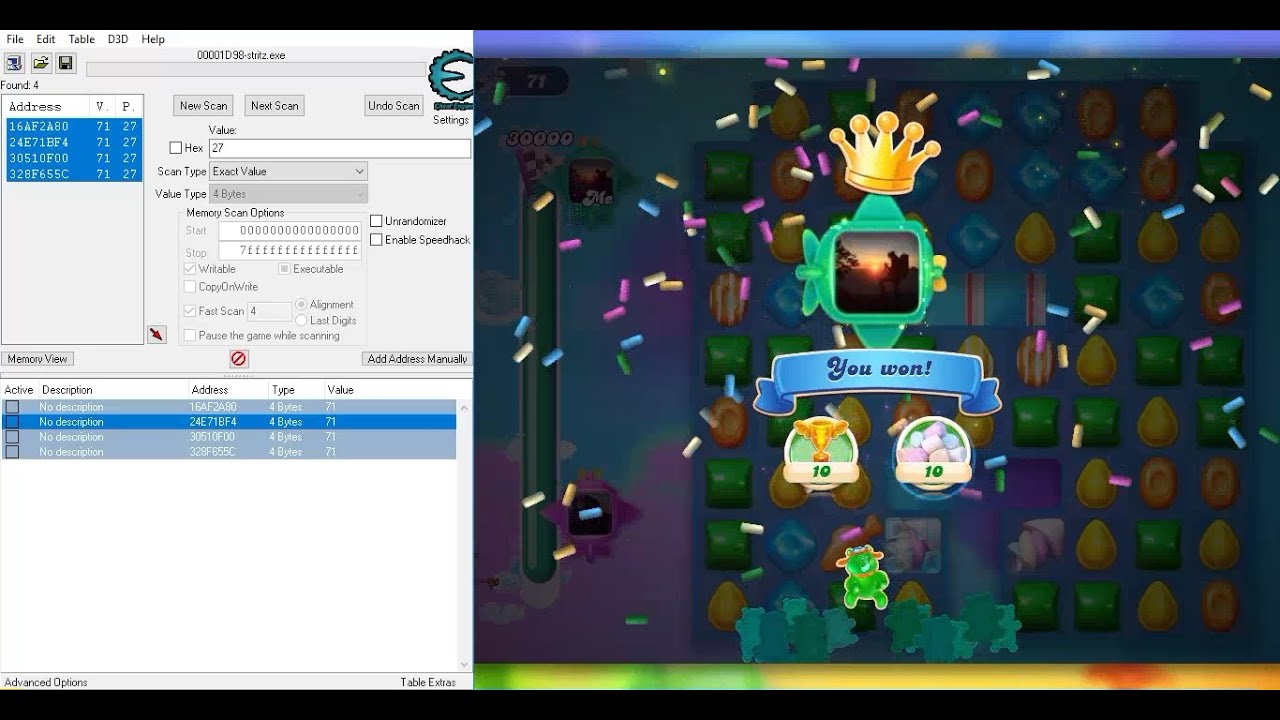Activate the 30510F00 entry checkbox
Viewport: 1280px width, 720px height.
pos(12,437)
